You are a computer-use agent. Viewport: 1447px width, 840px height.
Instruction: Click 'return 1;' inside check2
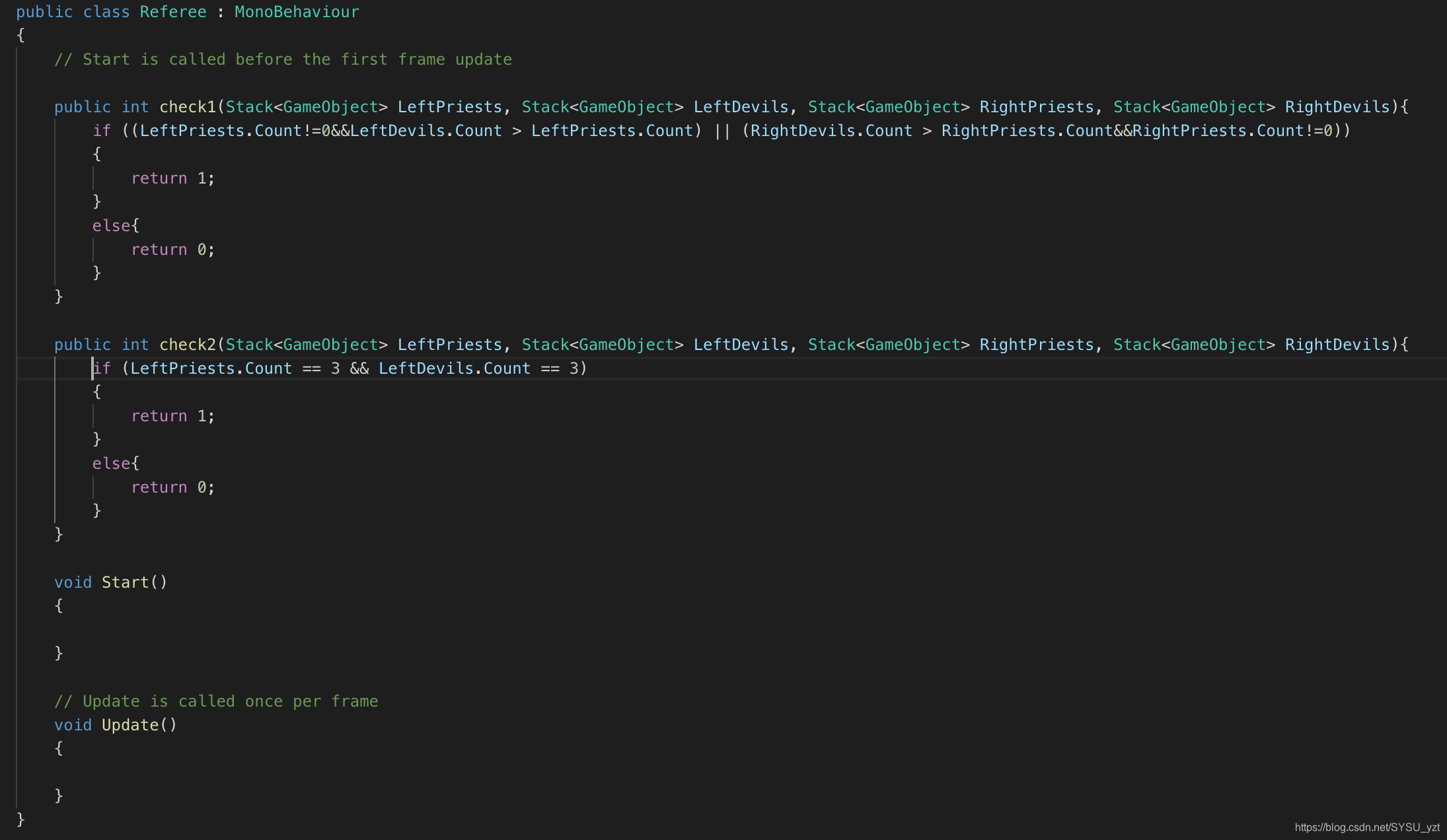[x=172, y=416]
